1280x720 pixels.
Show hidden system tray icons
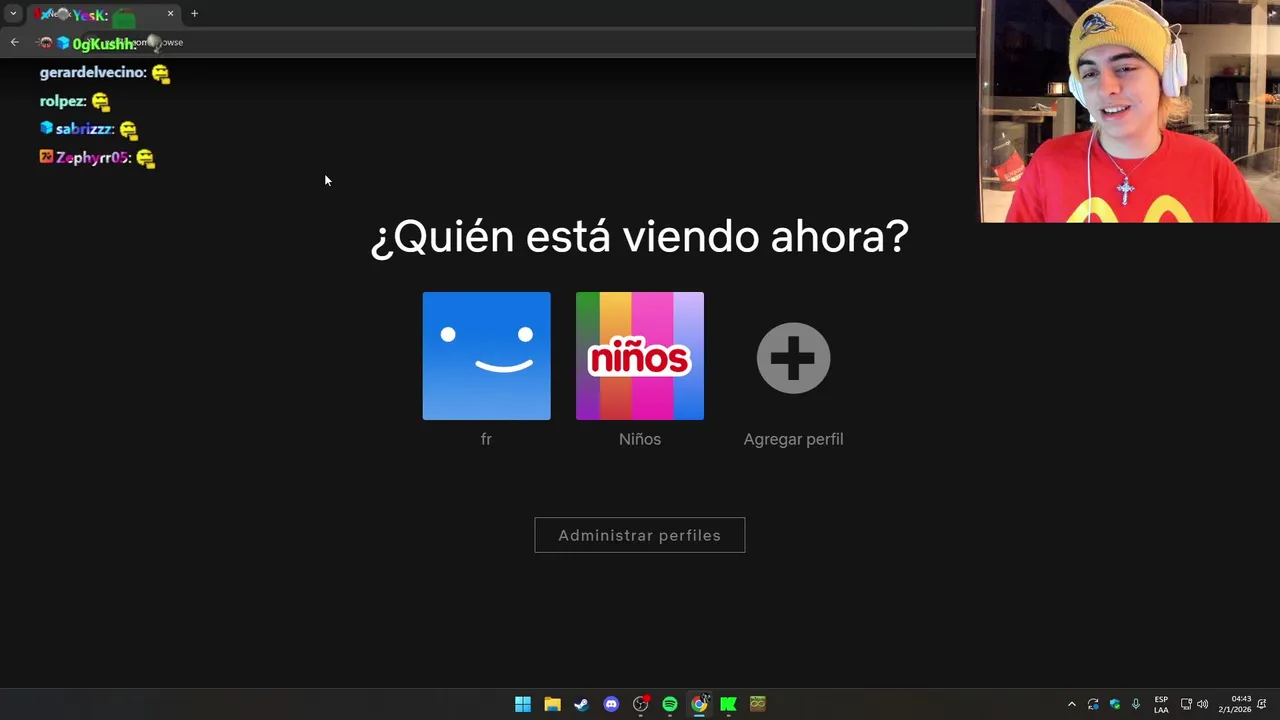point(1072,704)
